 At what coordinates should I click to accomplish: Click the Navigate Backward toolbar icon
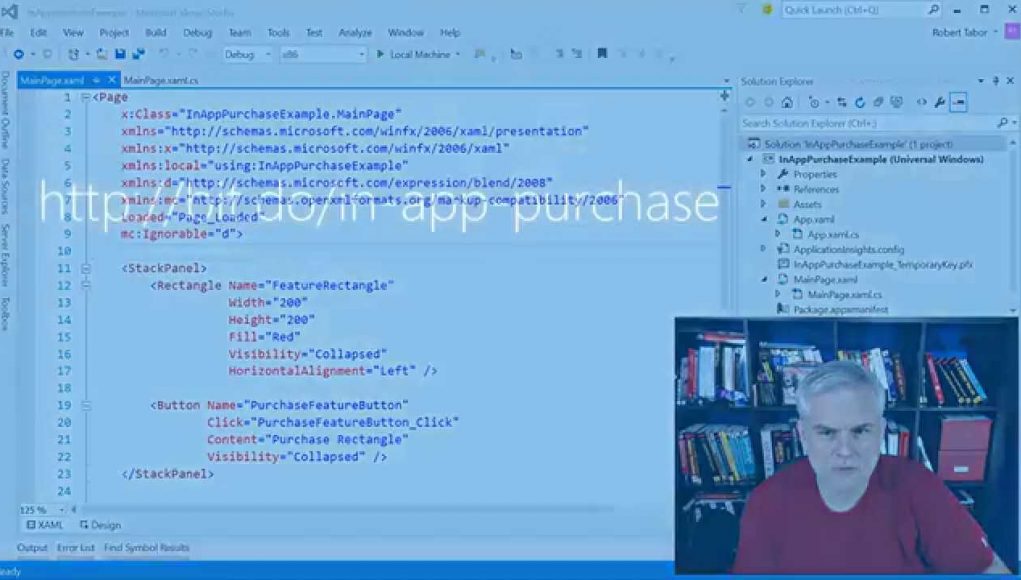pyautogui.click(x=18, y=55)
